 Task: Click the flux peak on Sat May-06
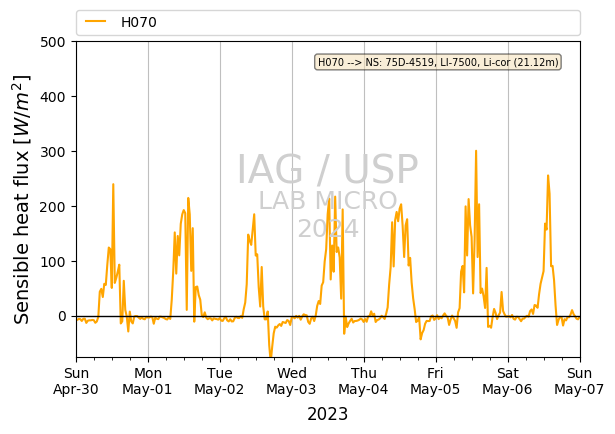(548, 176)
